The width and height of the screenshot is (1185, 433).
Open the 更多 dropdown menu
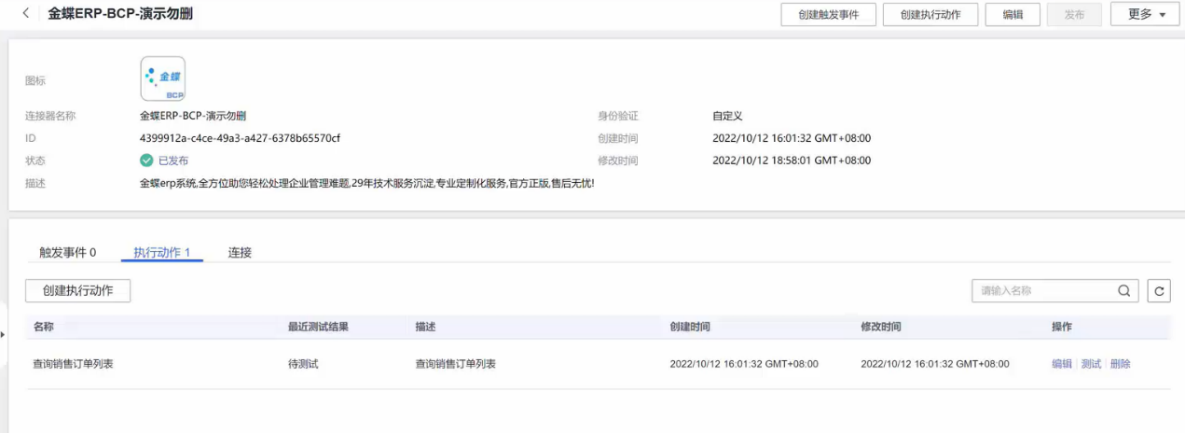[1144, 14]
